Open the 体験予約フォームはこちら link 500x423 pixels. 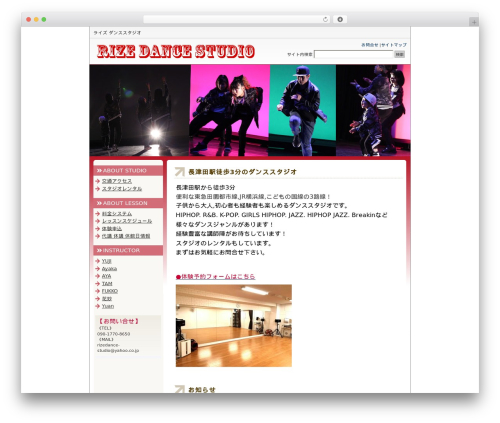(215, 276)
